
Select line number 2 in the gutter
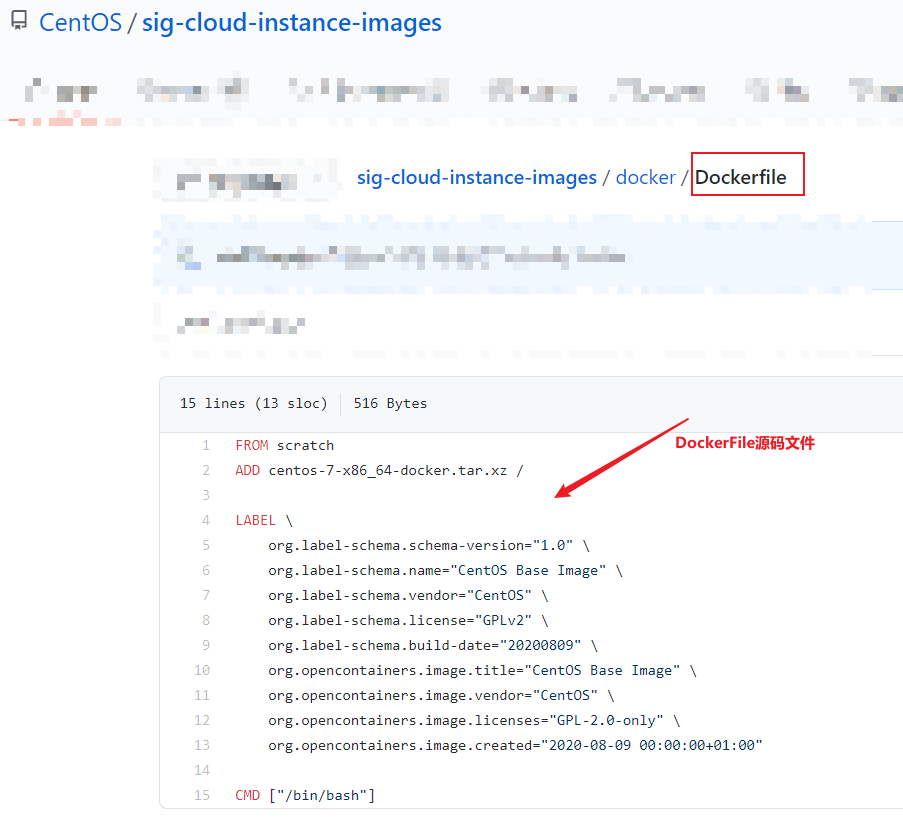(x=206, y=471)
